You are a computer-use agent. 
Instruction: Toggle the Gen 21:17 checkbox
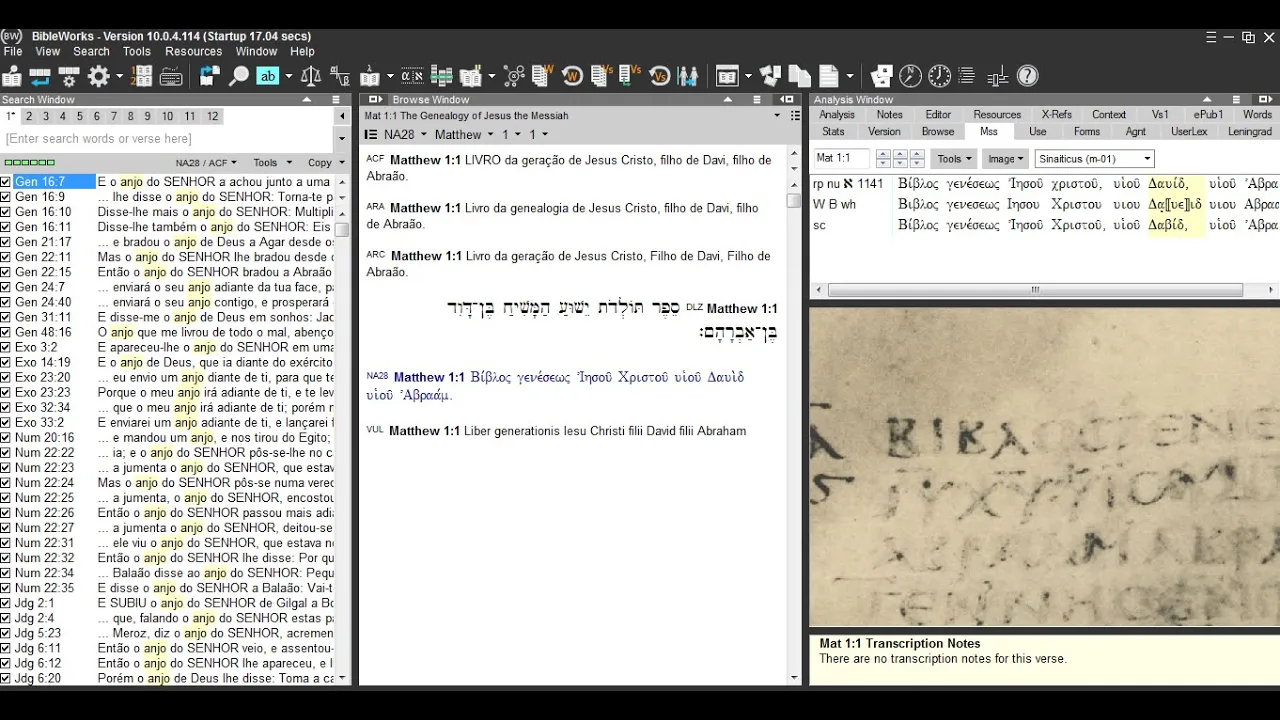[x=6, y=242]
